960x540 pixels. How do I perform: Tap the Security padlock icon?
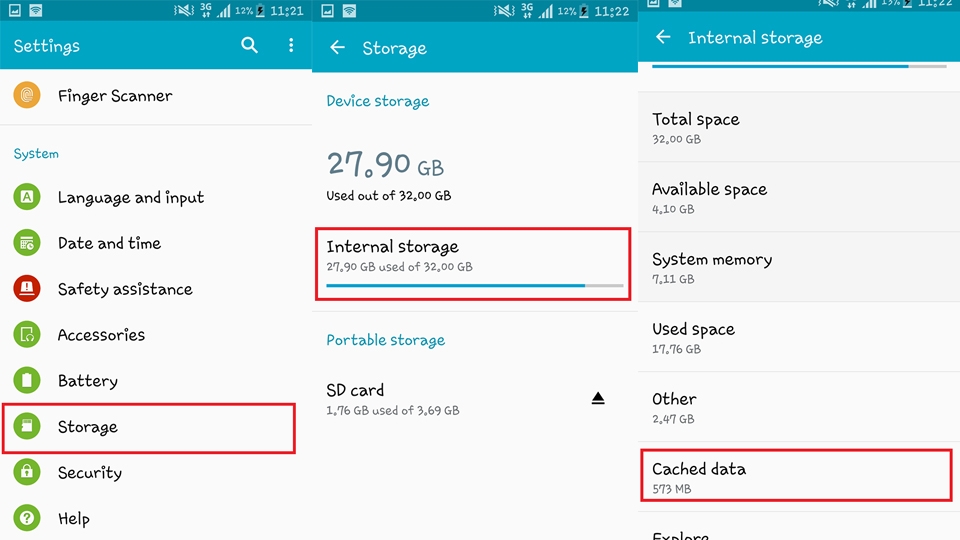27,472
